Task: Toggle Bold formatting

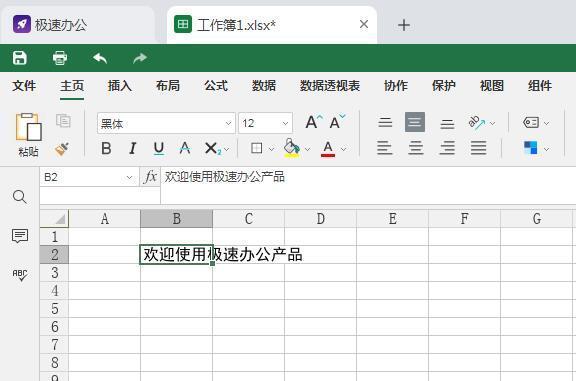Action: (106, 149)
